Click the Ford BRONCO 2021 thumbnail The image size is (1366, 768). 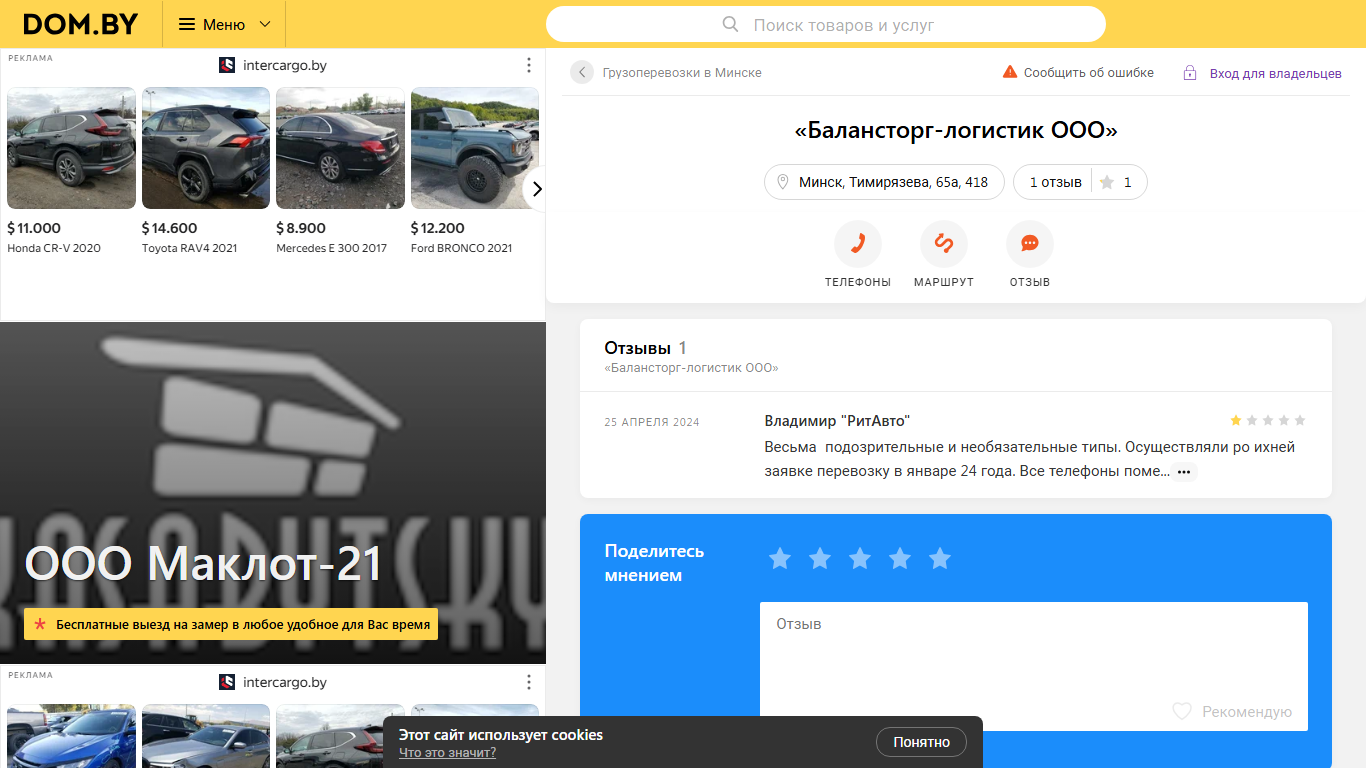(475, 148)
